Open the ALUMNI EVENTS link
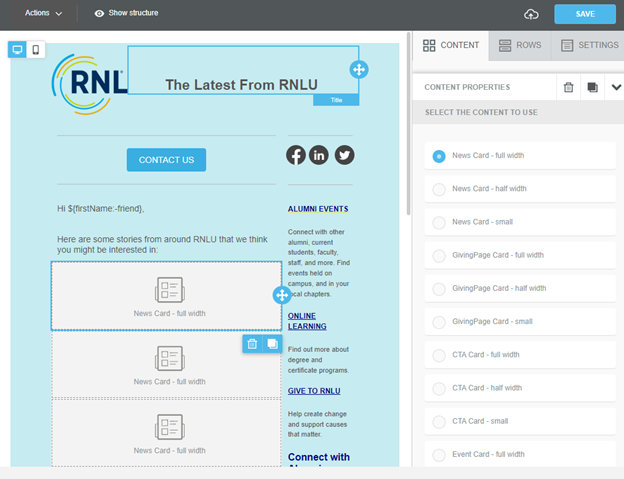Image resolution: width=624 pixels, height=479 pixels. point(318,209)
